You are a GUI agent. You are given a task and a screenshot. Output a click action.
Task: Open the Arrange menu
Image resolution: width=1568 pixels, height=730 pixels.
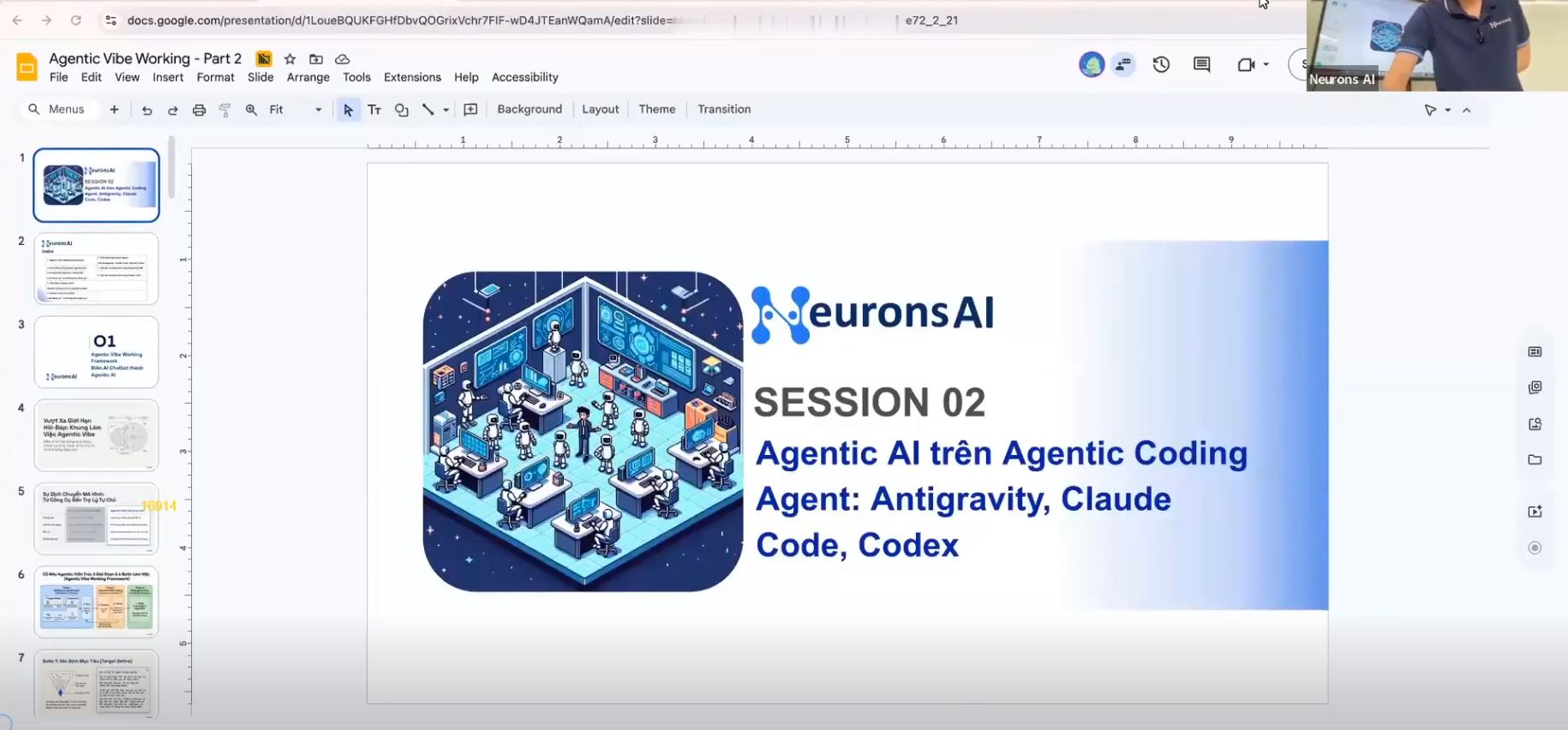(308, 77)
